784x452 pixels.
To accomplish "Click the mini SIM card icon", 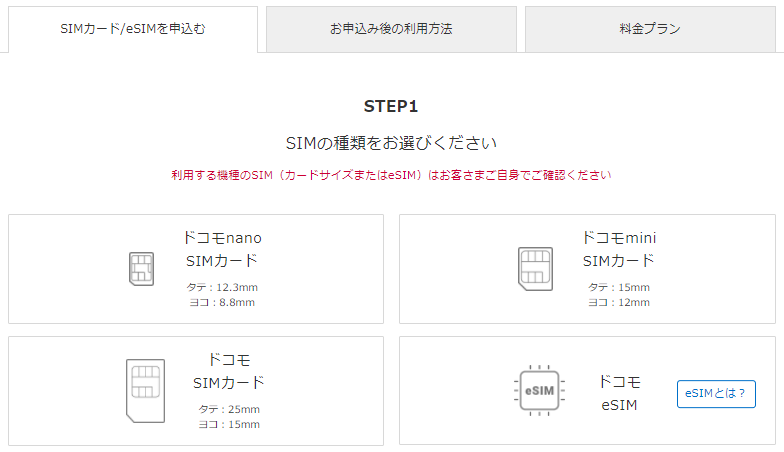I will [x=535, y=269].
